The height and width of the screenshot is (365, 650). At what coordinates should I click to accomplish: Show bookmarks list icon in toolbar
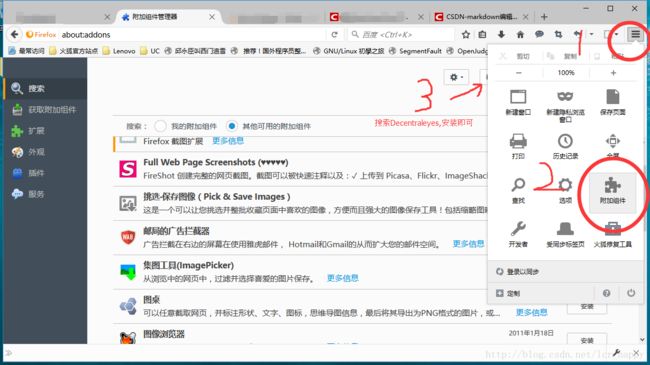[x=482, y=34]
